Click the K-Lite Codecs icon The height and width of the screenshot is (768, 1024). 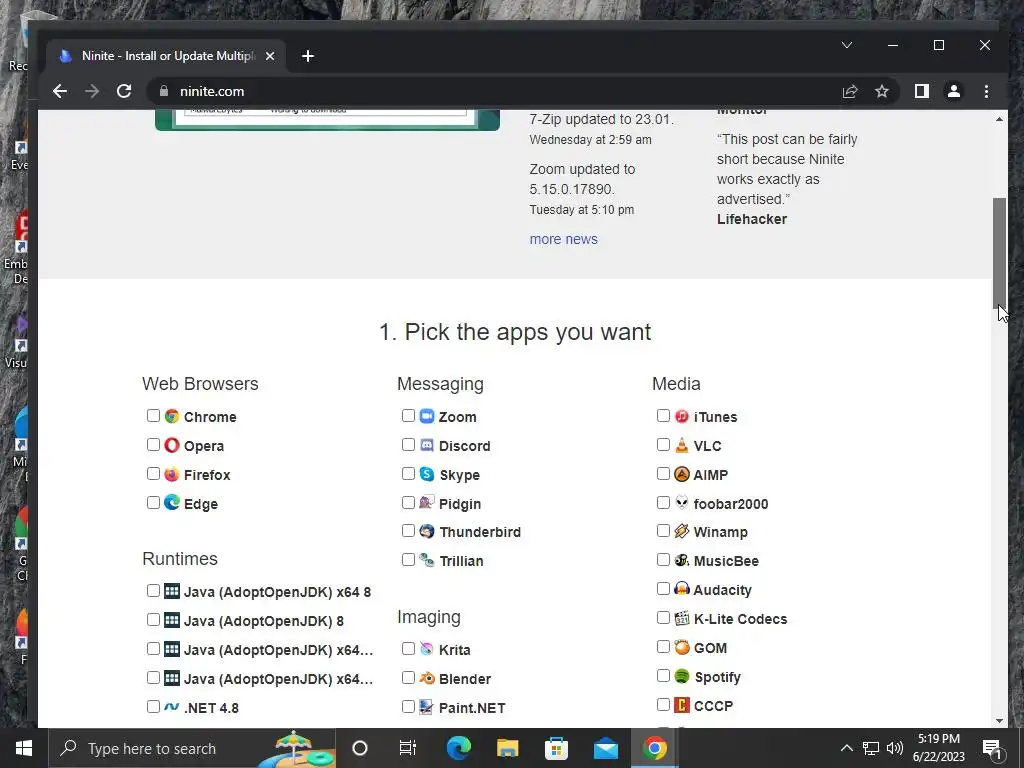(x=682, y=618)
